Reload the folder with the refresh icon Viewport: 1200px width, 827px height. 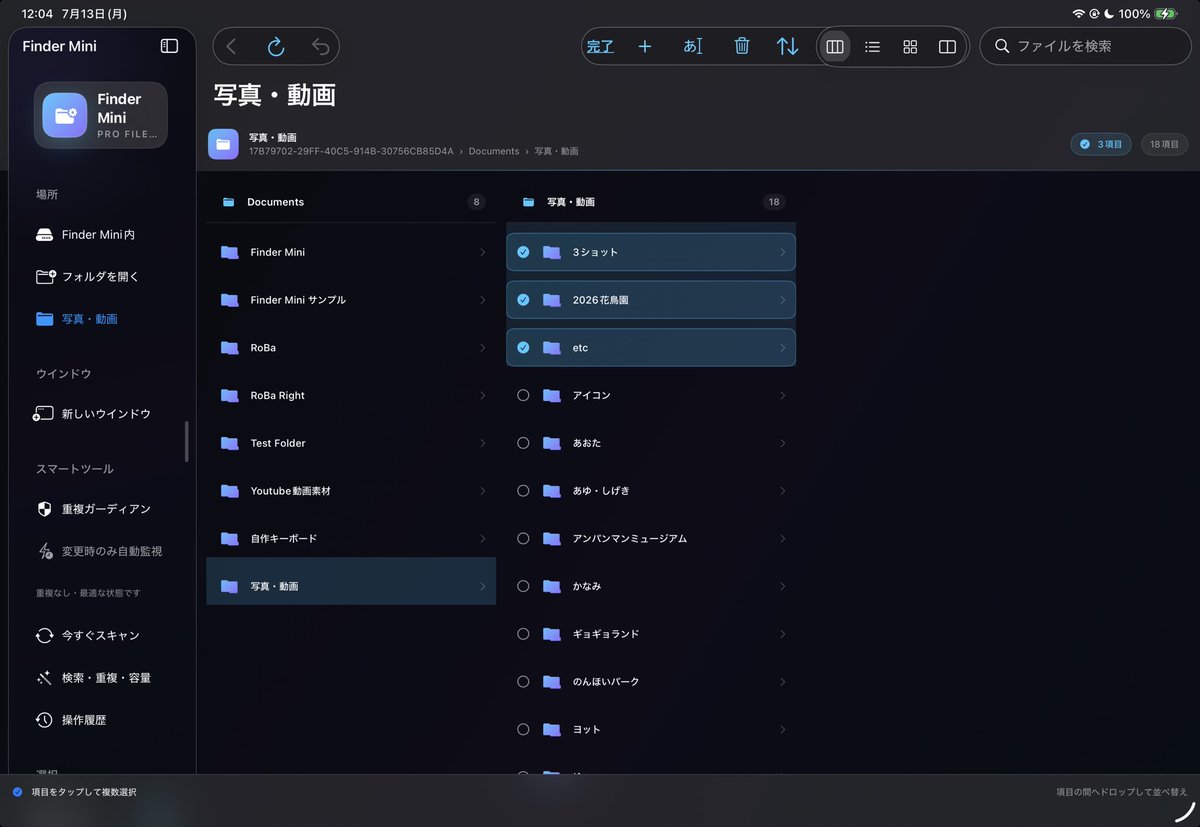point(276,46)
